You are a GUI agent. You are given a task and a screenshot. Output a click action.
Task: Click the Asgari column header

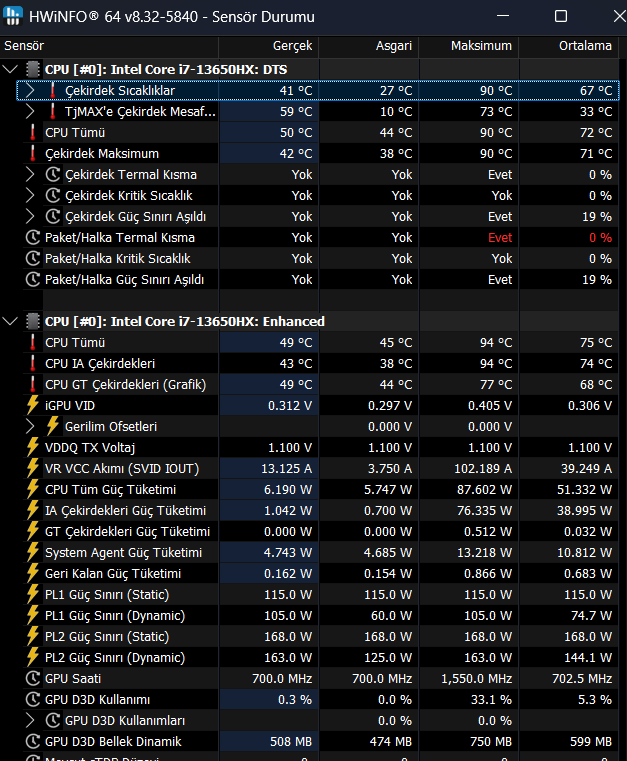pos(369,46)
